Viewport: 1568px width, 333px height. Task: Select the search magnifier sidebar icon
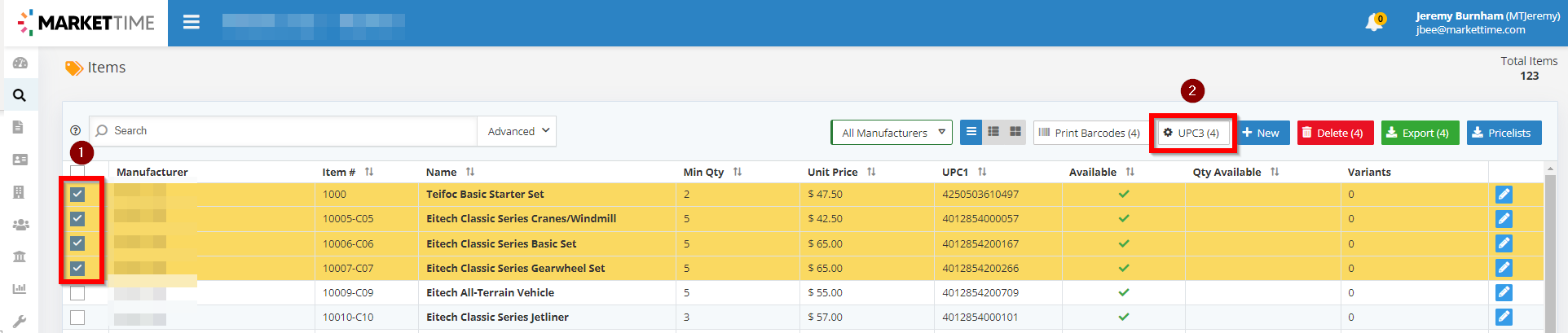(20, 95)
